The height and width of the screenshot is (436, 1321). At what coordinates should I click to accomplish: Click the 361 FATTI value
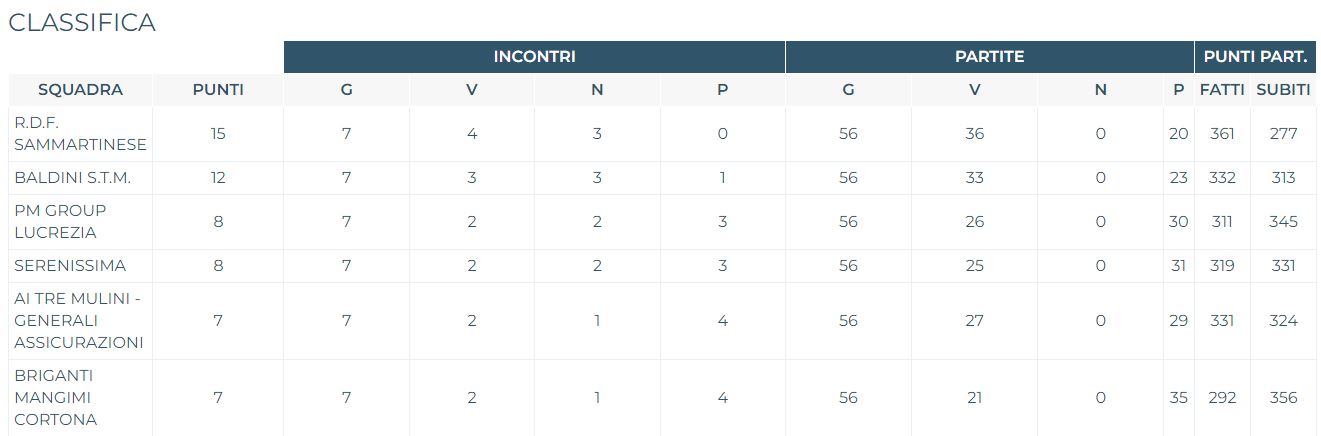click(x=1222, y=134)
